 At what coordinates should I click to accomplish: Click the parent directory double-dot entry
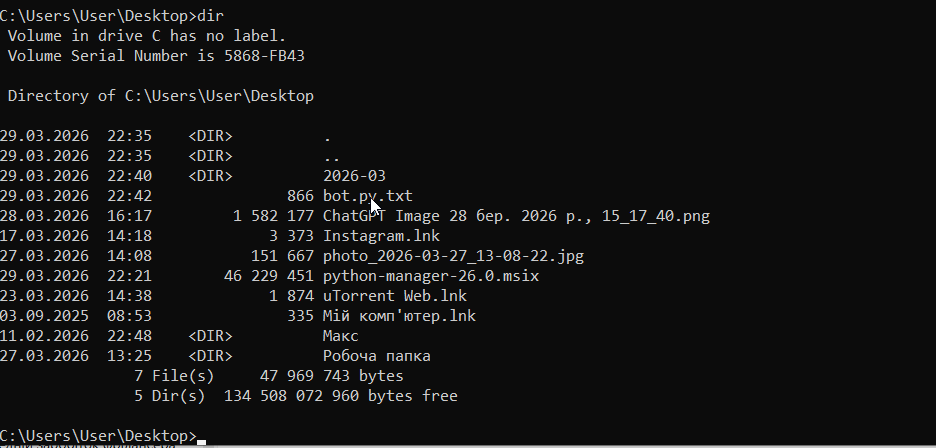coord(331,156)
